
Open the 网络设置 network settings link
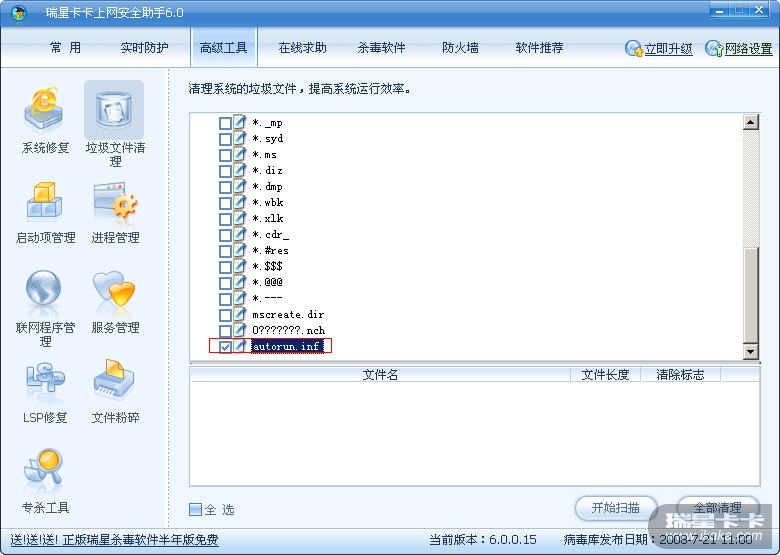click(x=749, y=49)
